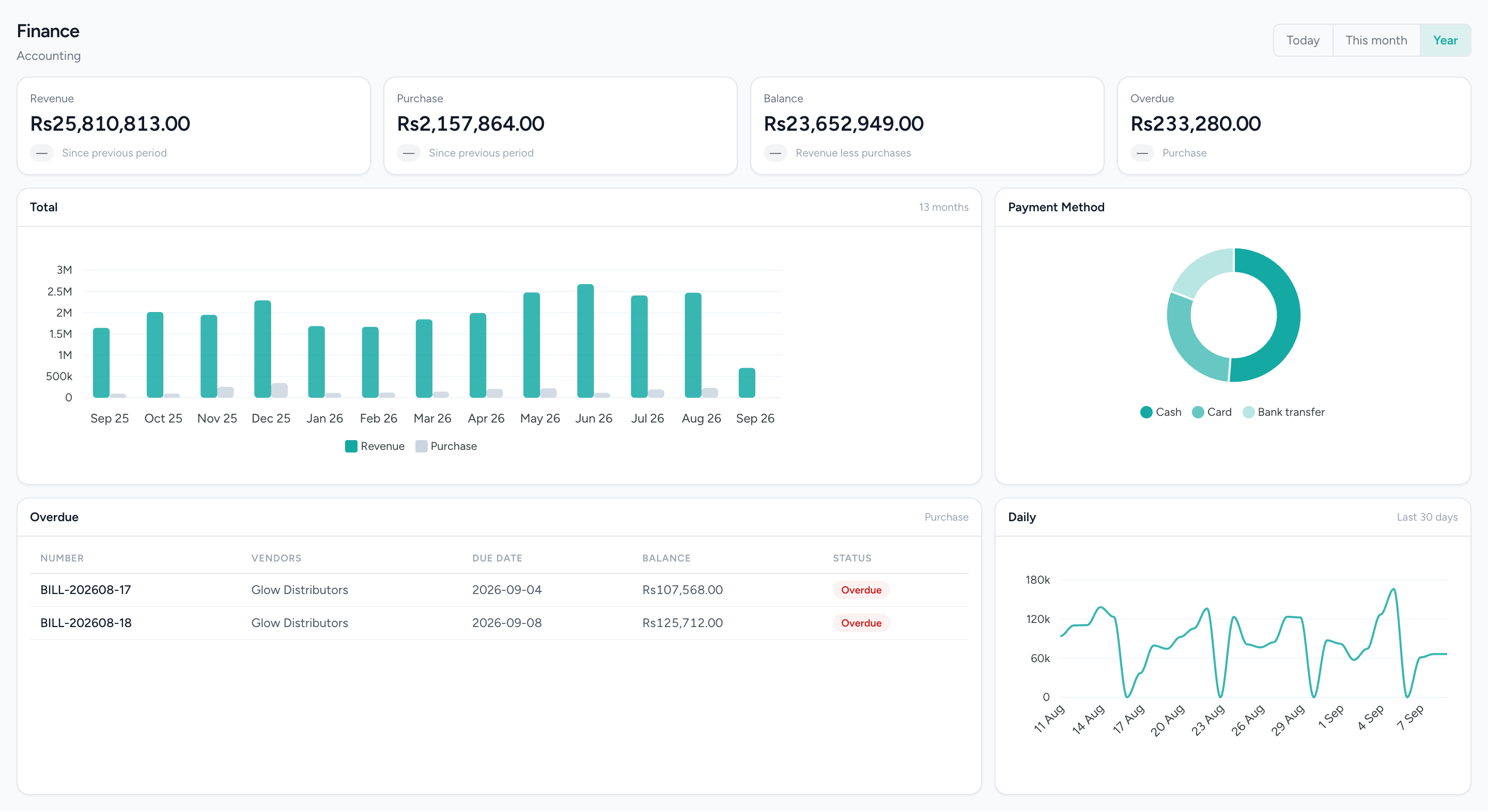
Task: Click the STATUS column header
Action: tap(851, 558)
